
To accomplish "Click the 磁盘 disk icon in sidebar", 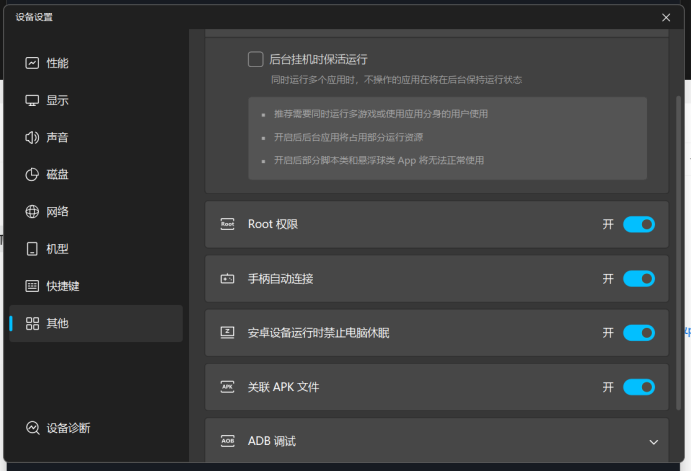I will click(32, 174).
